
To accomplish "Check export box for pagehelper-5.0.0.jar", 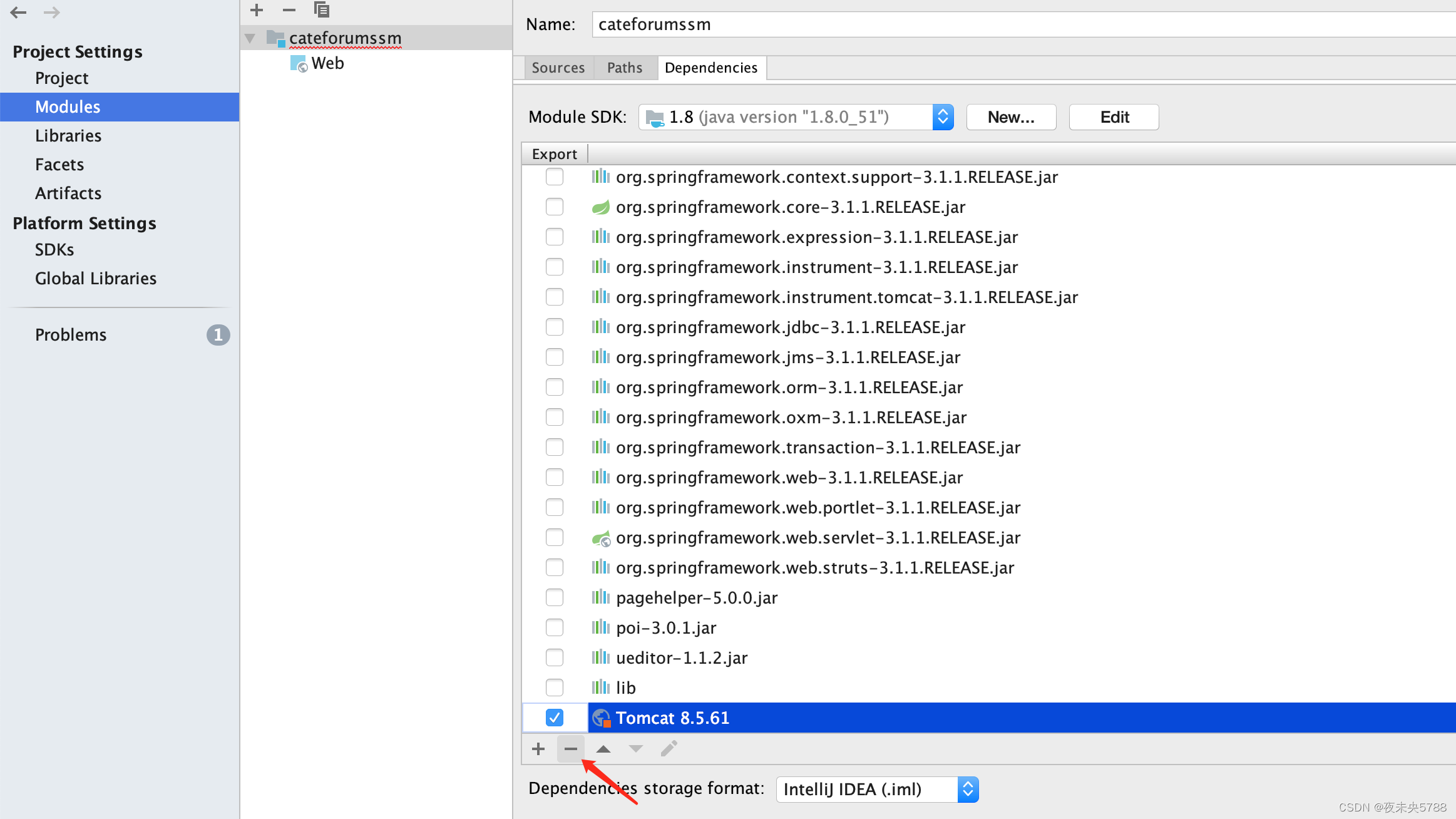I will pos(555,597).
